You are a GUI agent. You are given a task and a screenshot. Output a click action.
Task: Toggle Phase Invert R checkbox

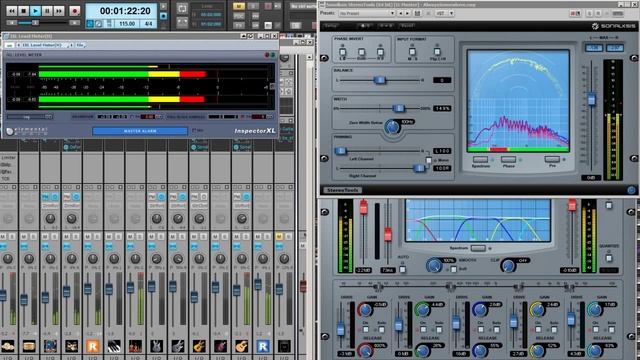[380, 52]
